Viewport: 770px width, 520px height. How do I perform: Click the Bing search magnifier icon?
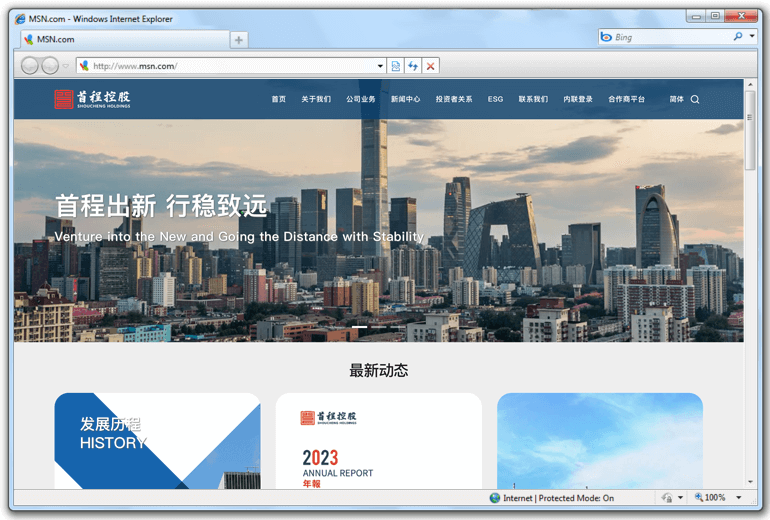(x=738, y=36)
